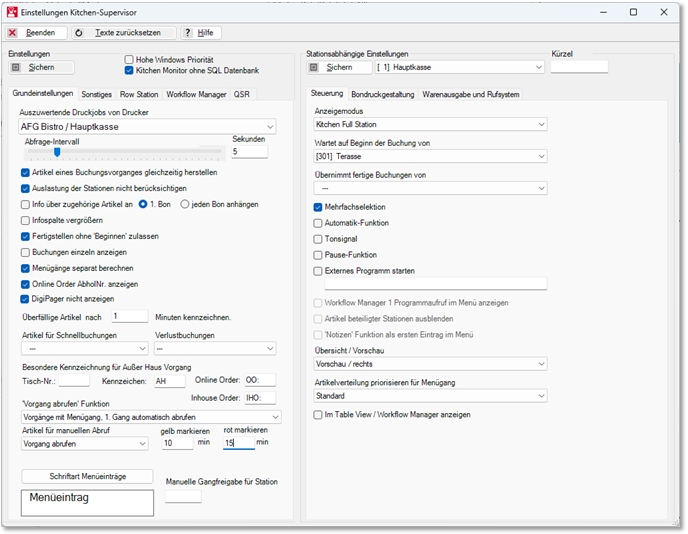Click the Hilfe question mark icon
The image size is (688, 534).
pos(187,33)
